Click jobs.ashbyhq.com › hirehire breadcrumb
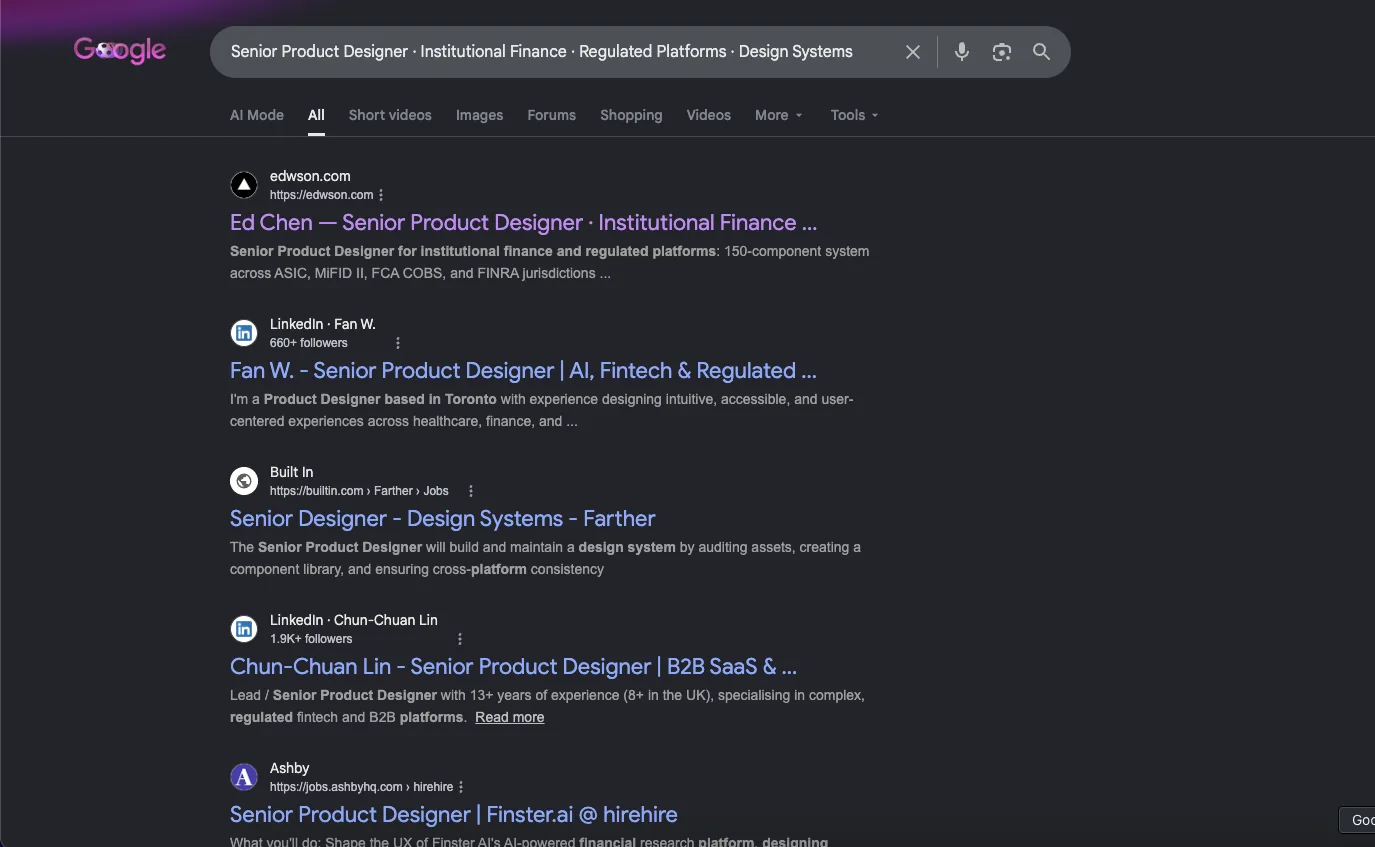This screenshot has width=1375, height=847. click(361, 787)
